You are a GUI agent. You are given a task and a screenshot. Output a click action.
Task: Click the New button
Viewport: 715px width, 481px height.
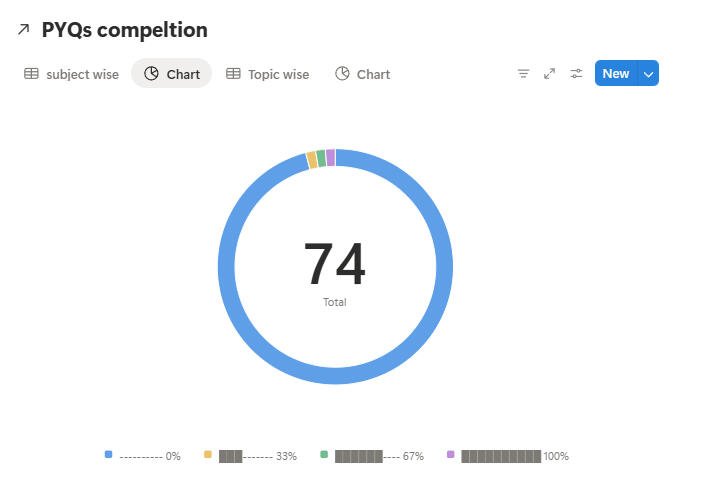(615, 74)
